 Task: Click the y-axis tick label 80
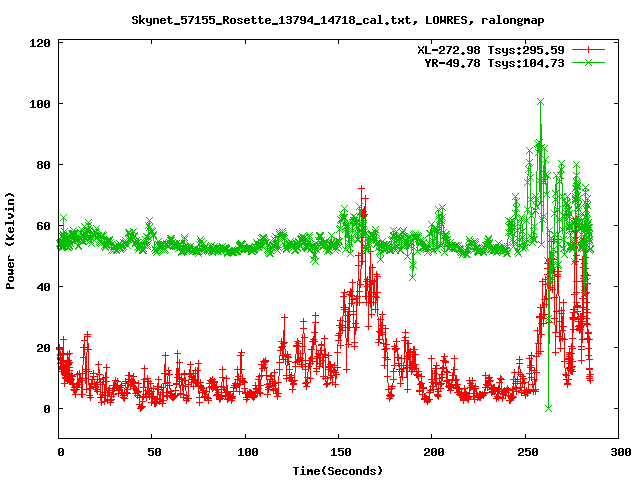[x=43, y=165]
